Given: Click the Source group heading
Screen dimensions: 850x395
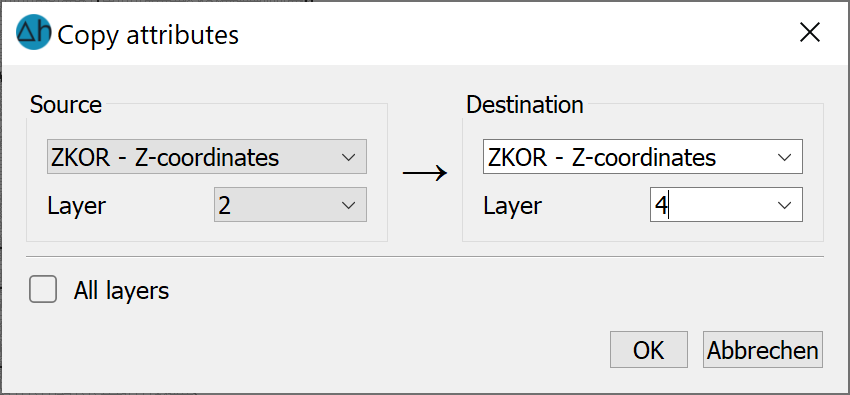Looking at the screenshot, I should point(66,105).
